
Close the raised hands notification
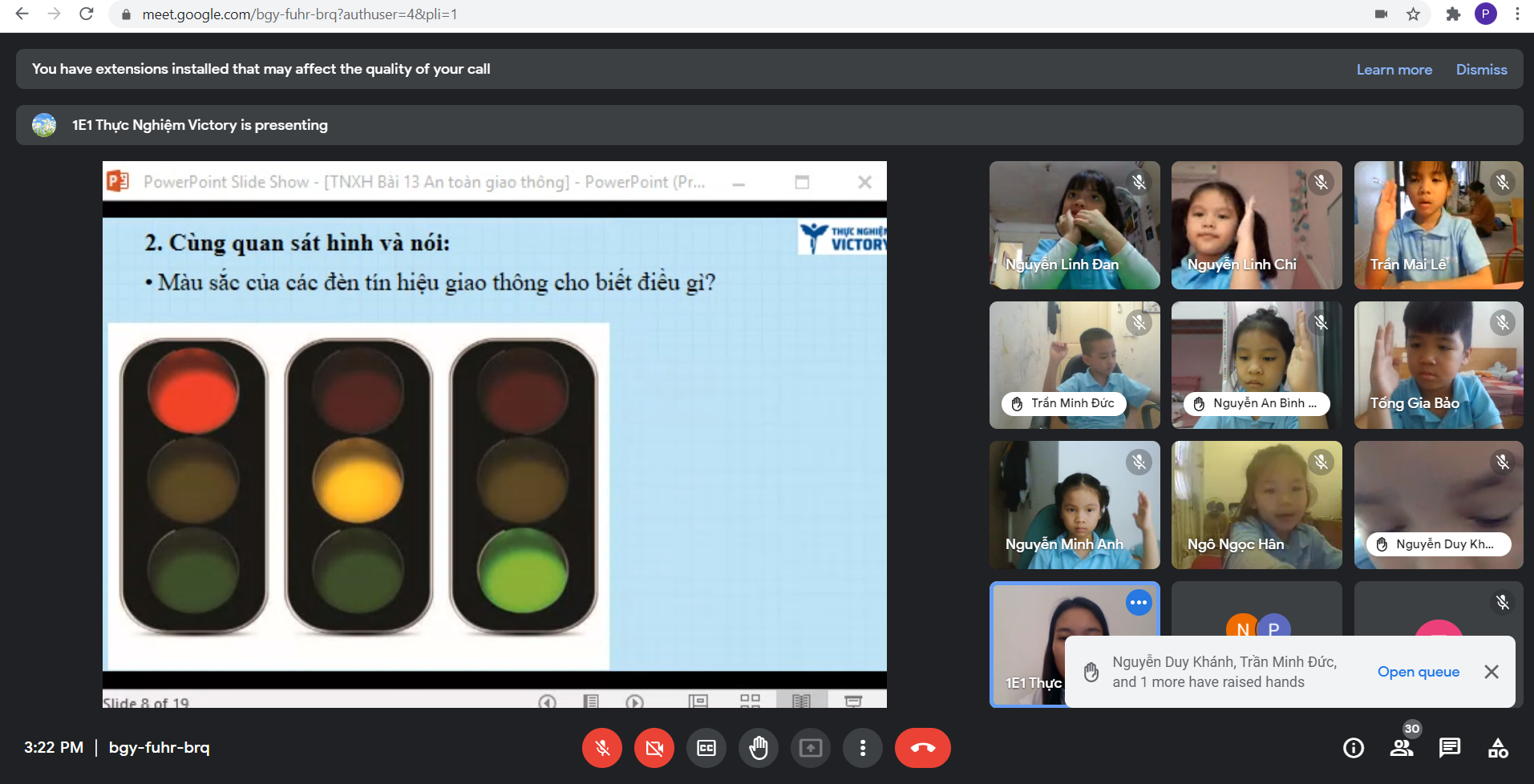click(x=1492, y=672)
